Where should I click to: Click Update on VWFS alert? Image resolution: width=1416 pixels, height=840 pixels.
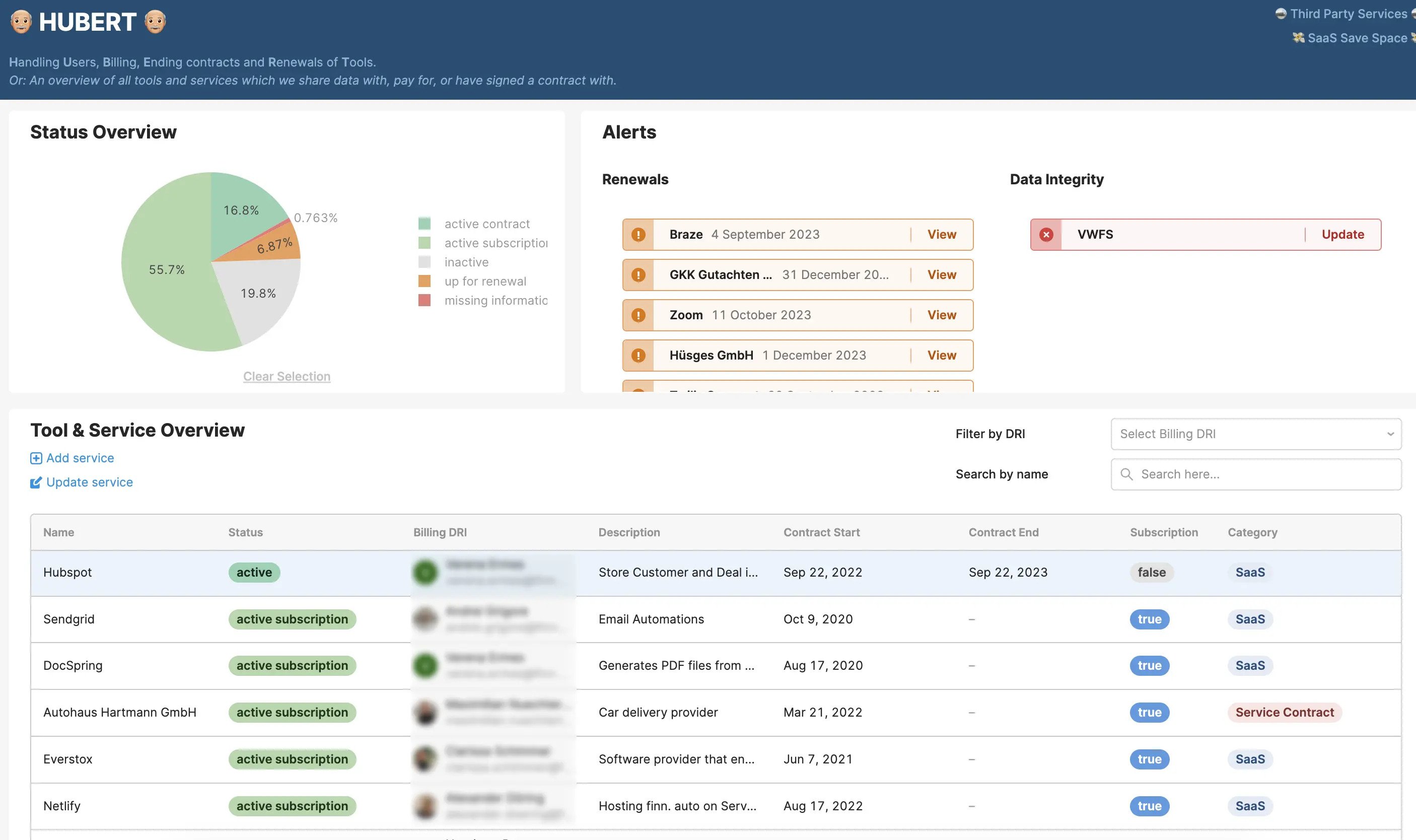tap(1342, 234)
